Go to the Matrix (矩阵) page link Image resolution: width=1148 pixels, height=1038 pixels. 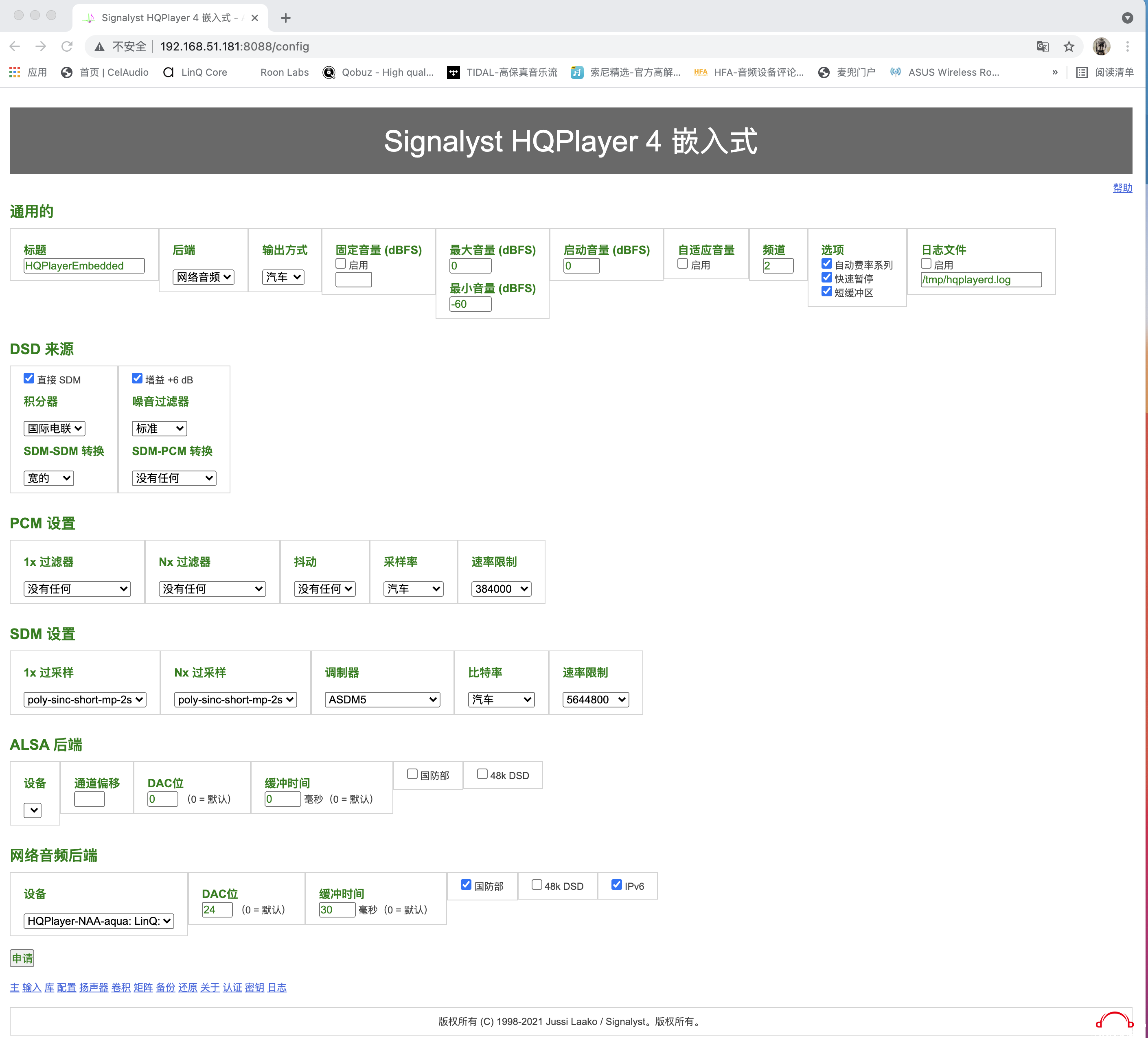coord(143,988)
